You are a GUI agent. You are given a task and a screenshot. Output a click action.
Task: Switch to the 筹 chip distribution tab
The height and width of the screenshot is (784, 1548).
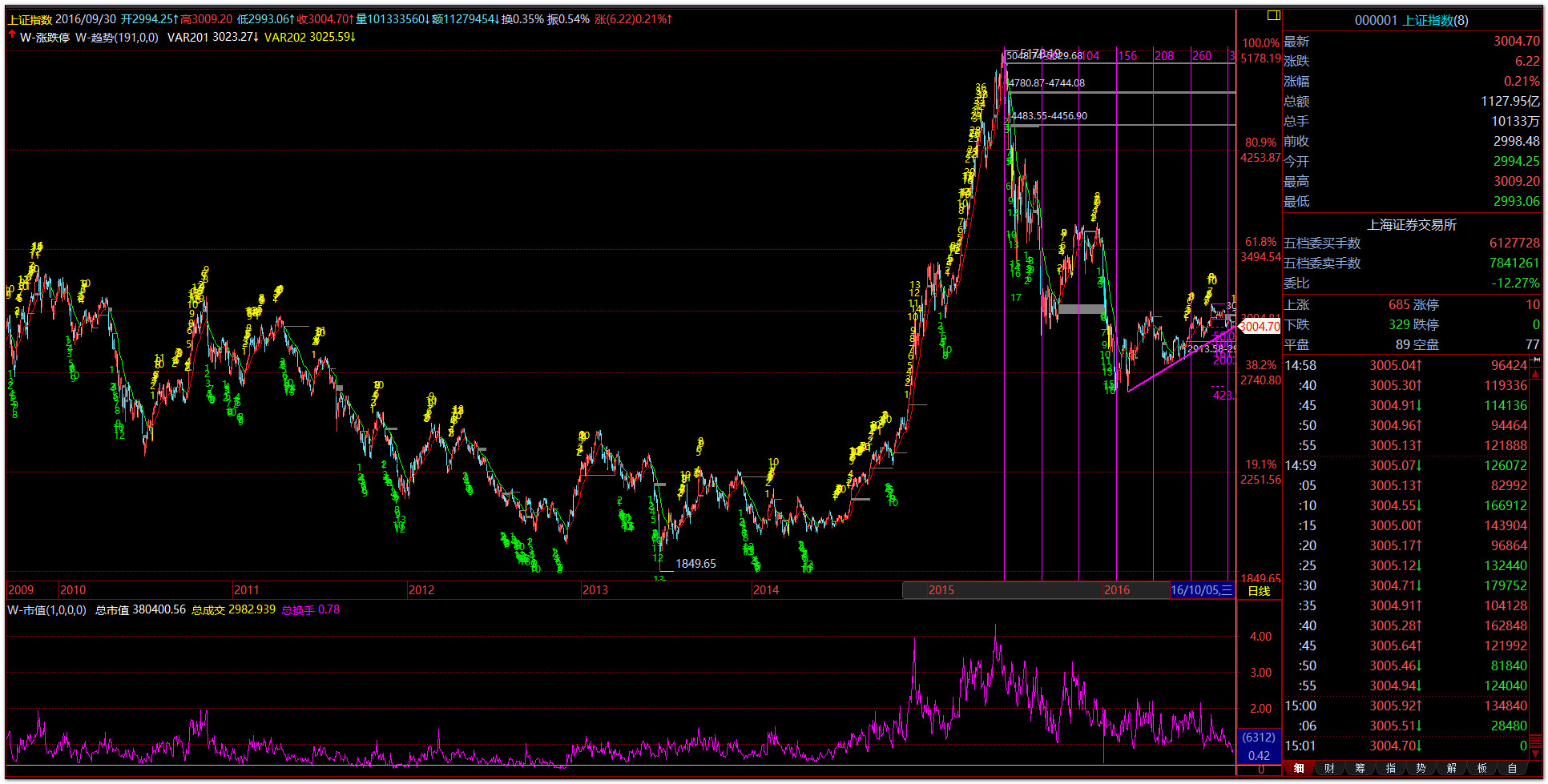pos(1360,768)
